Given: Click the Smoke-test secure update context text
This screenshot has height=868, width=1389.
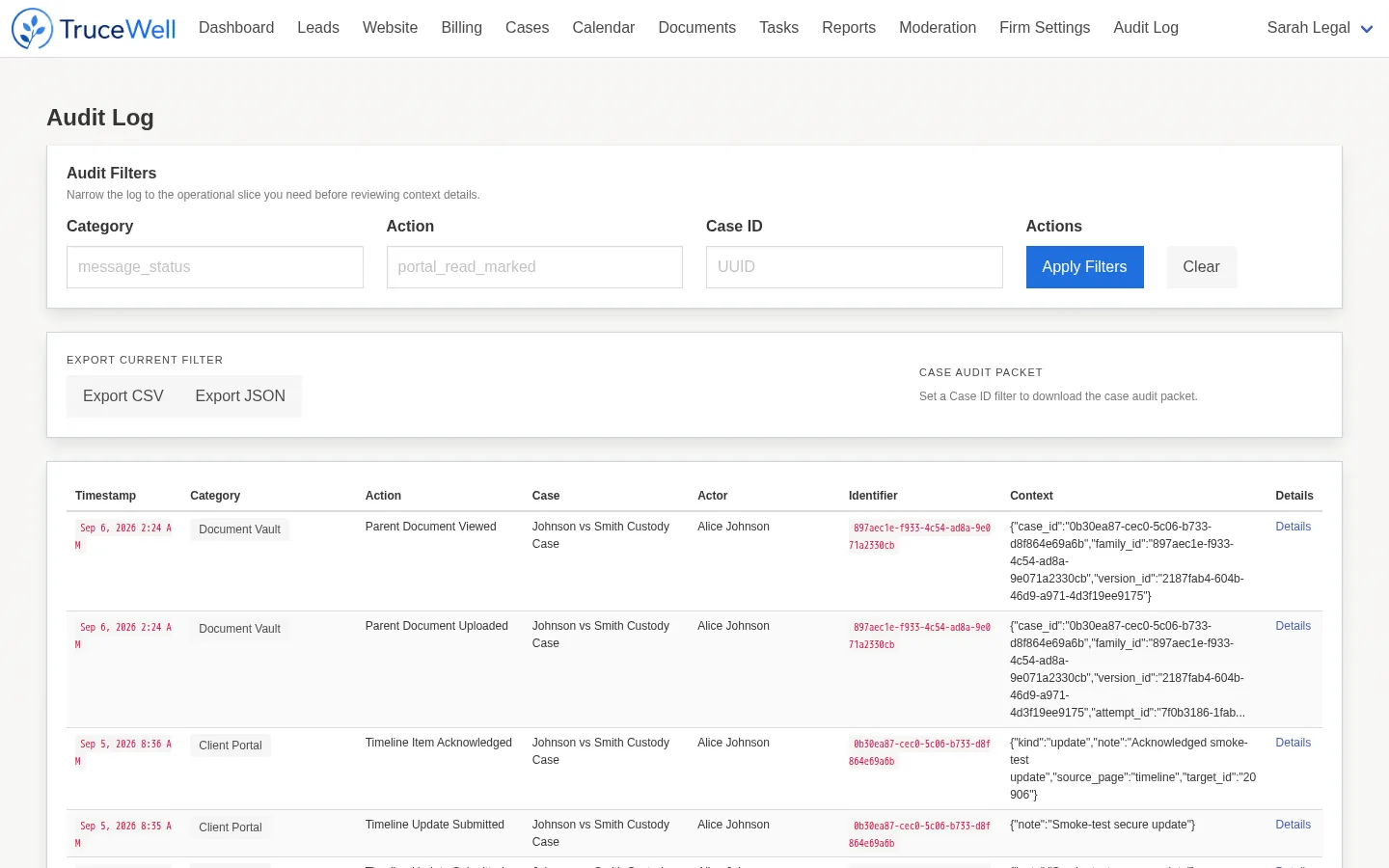Looking at the screenshot, I should (1103, 825).
